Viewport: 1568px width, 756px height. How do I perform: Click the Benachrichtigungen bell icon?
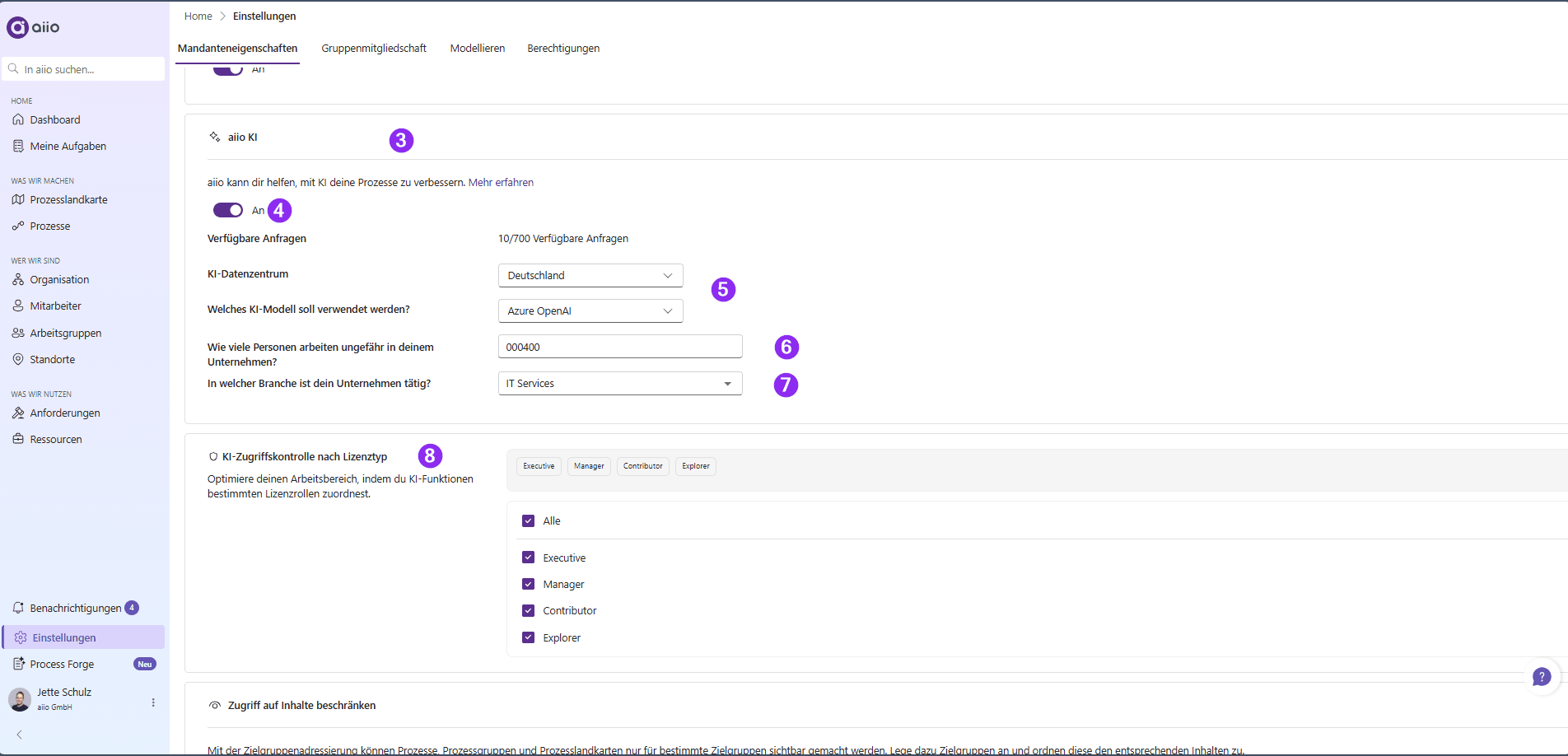click(x=18, y=608)
